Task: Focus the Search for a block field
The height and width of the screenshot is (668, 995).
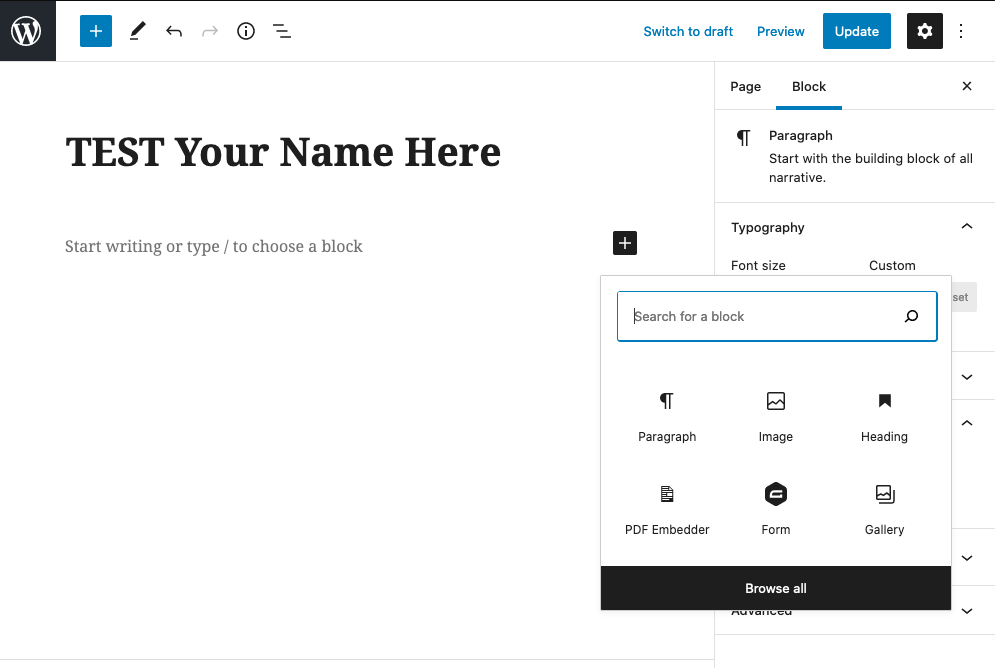Action: 777,316
